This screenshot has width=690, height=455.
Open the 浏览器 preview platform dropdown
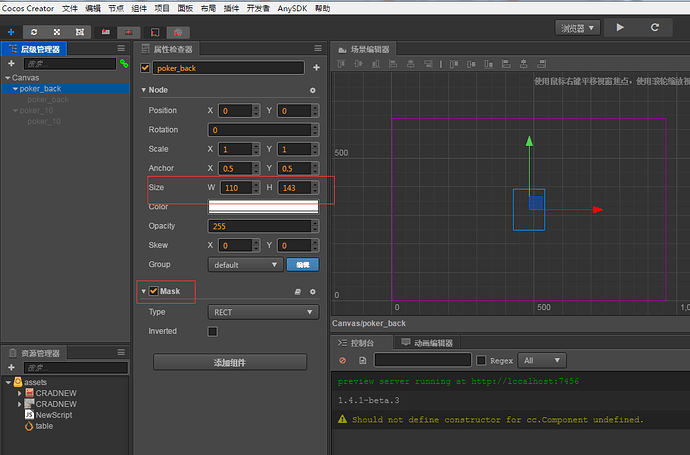(x=577, y=28)
